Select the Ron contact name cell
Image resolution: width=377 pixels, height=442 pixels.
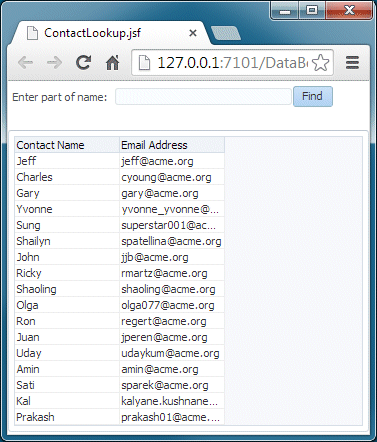(x=67, y=321)
